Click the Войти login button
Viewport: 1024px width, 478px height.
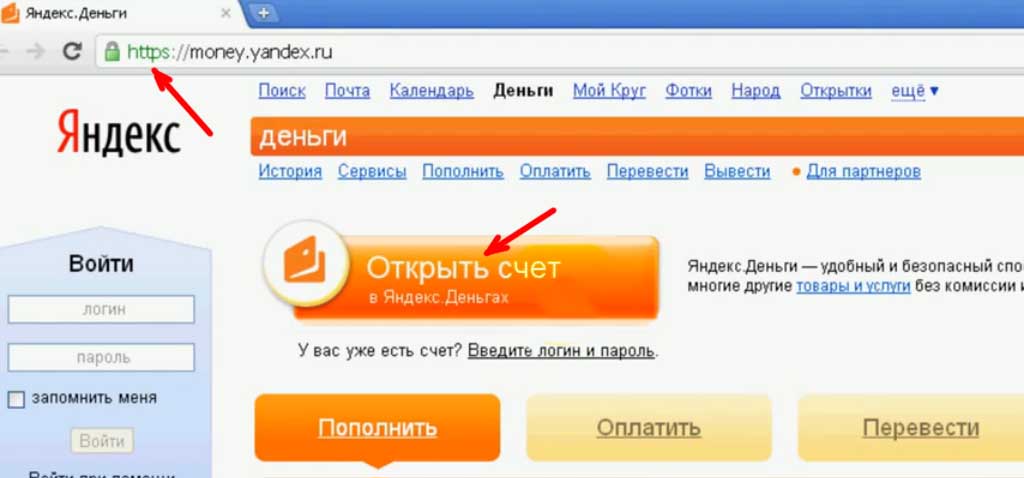point(102,441)
